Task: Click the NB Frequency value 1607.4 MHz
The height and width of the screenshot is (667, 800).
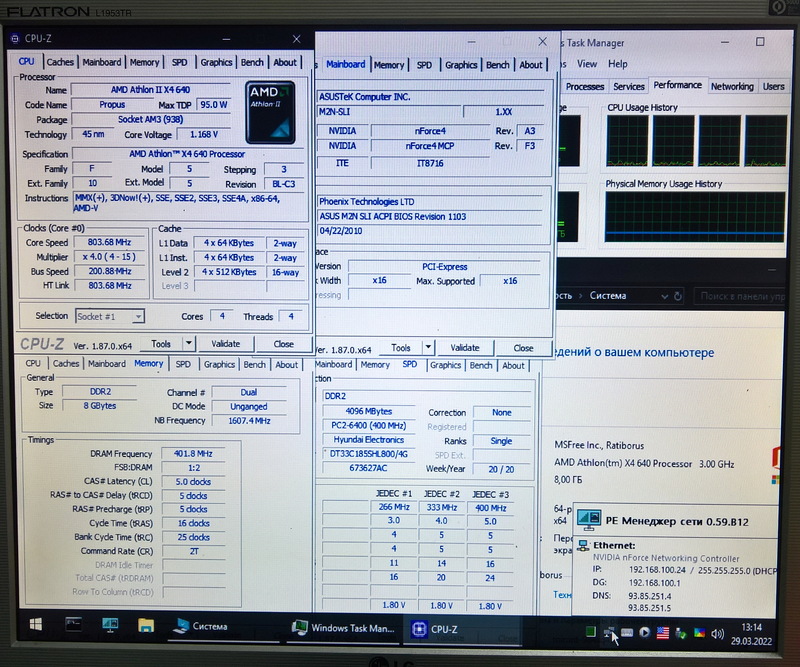Action: (249, 421)
